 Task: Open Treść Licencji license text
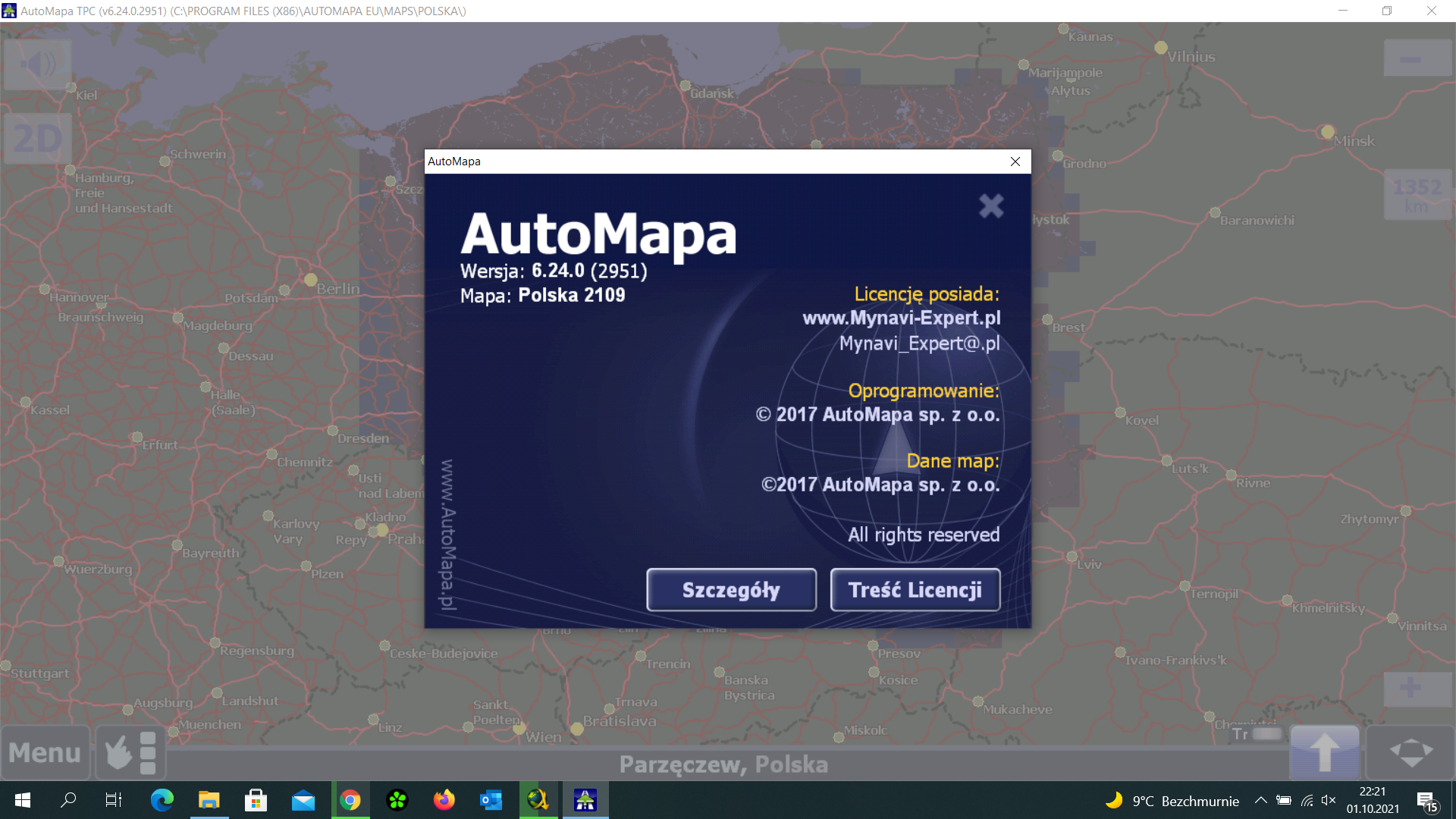click(915, 590)
